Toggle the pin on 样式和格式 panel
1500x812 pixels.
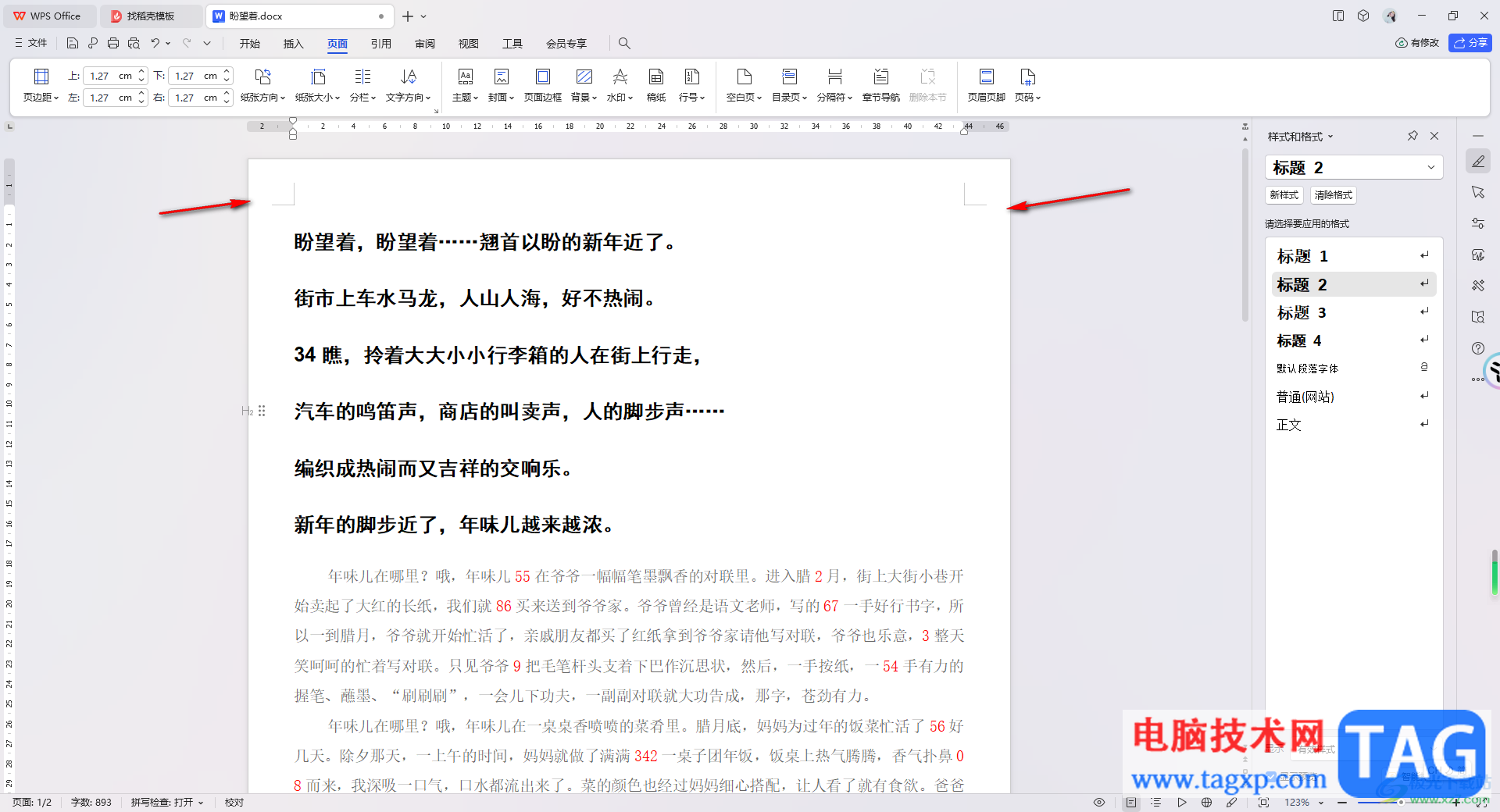tap(1412, 136)
